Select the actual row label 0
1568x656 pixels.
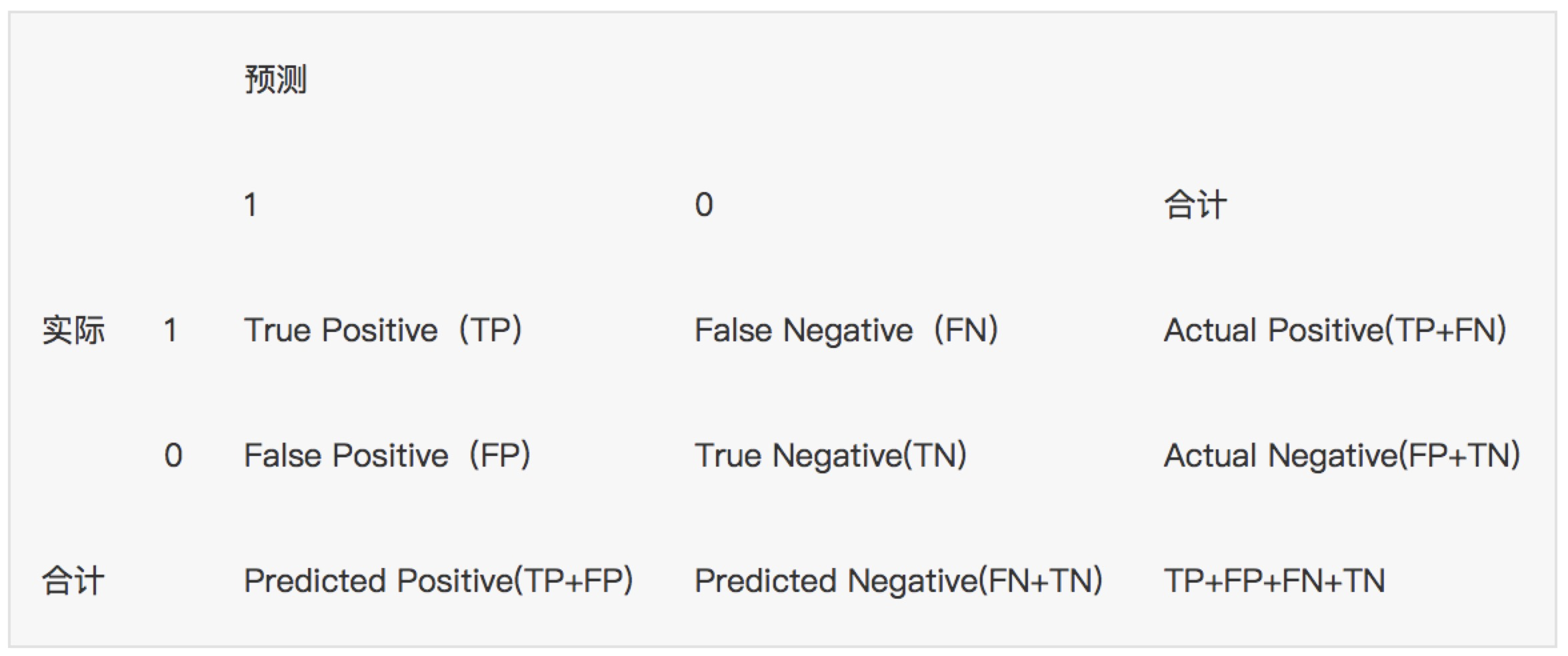click(x=173, y=455)
